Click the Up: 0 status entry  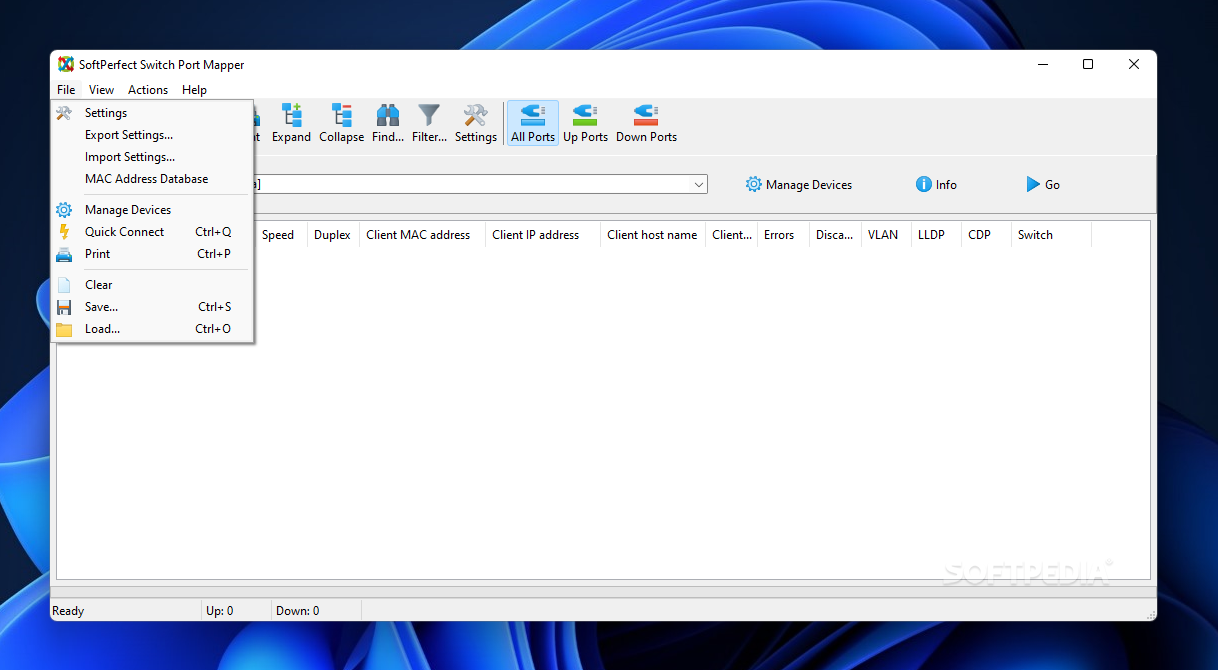220,611
